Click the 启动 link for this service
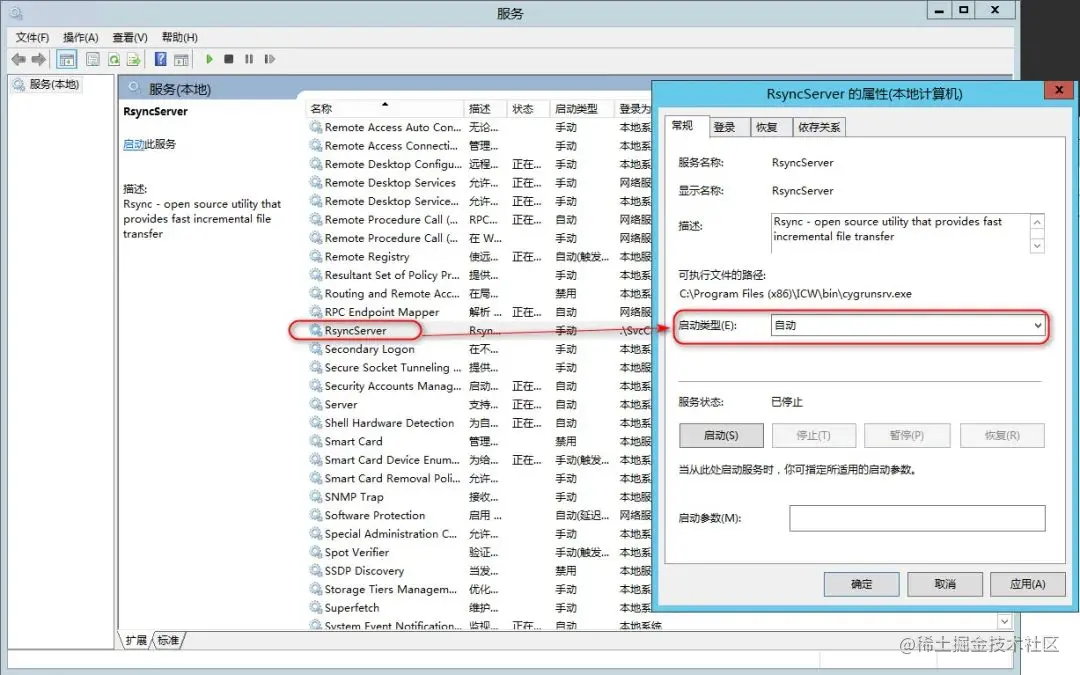 pyautogui.click(x=134, y=145)
